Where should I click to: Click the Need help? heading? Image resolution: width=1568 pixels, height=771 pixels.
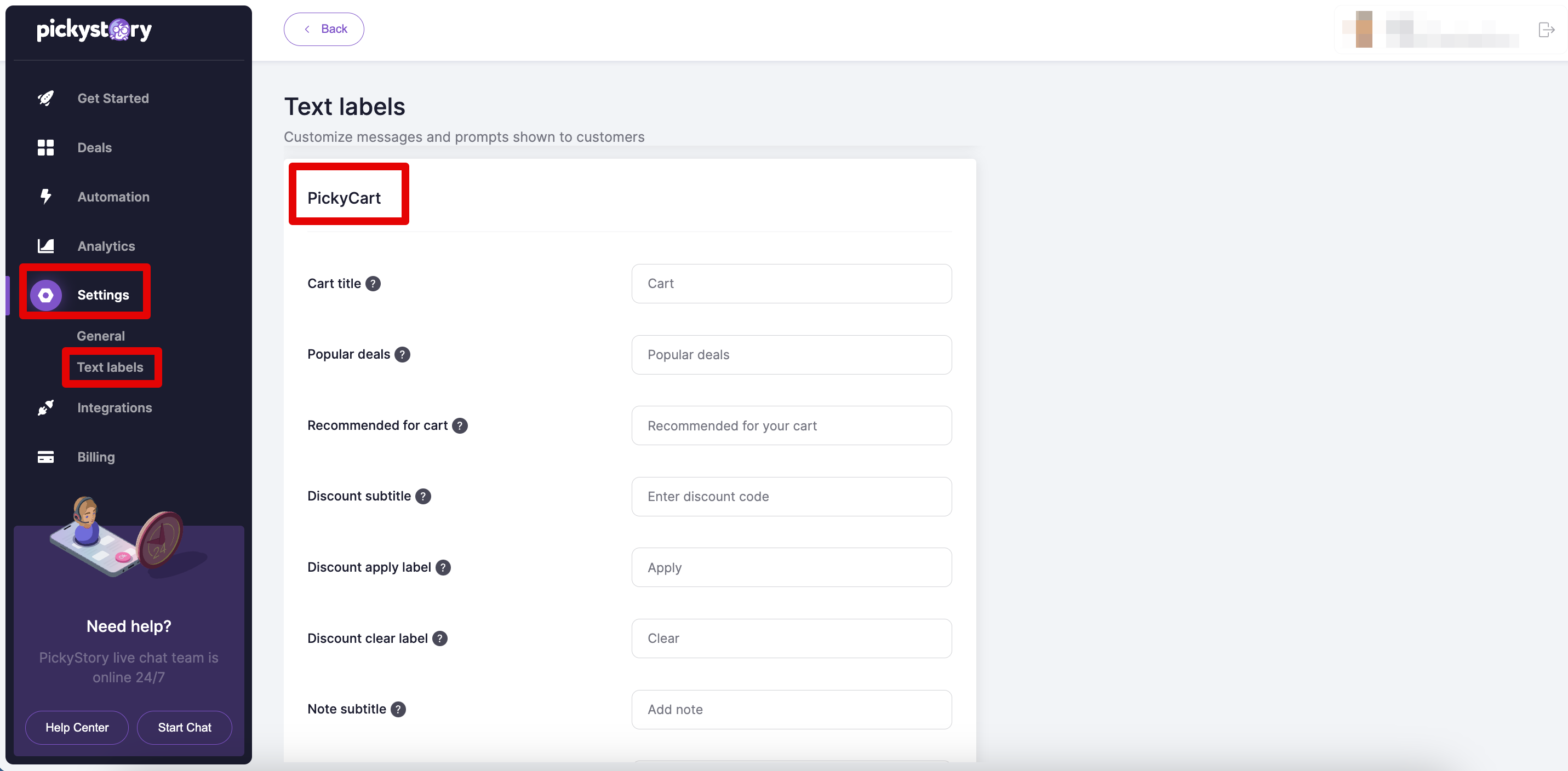pos(129,626)
